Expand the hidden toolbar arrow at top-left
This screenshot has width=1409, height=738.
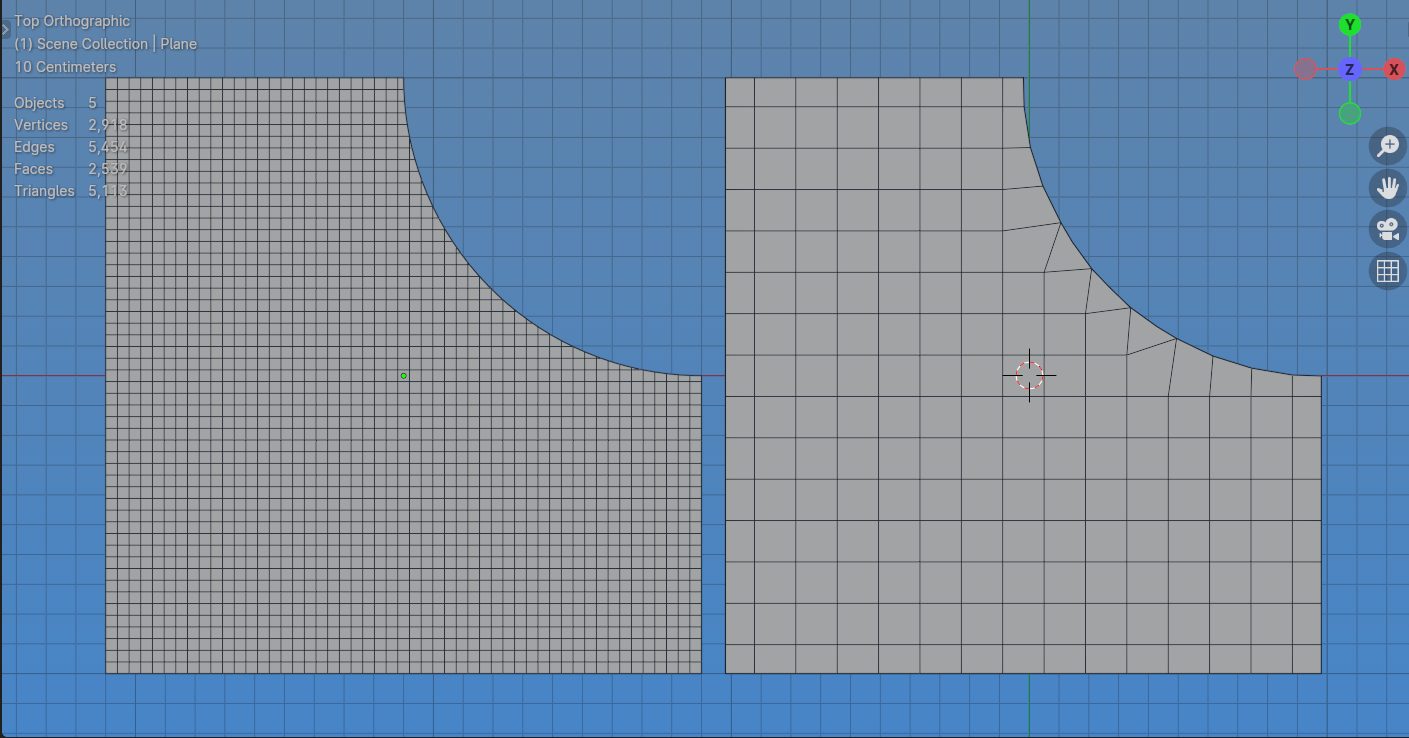(5, 30)
